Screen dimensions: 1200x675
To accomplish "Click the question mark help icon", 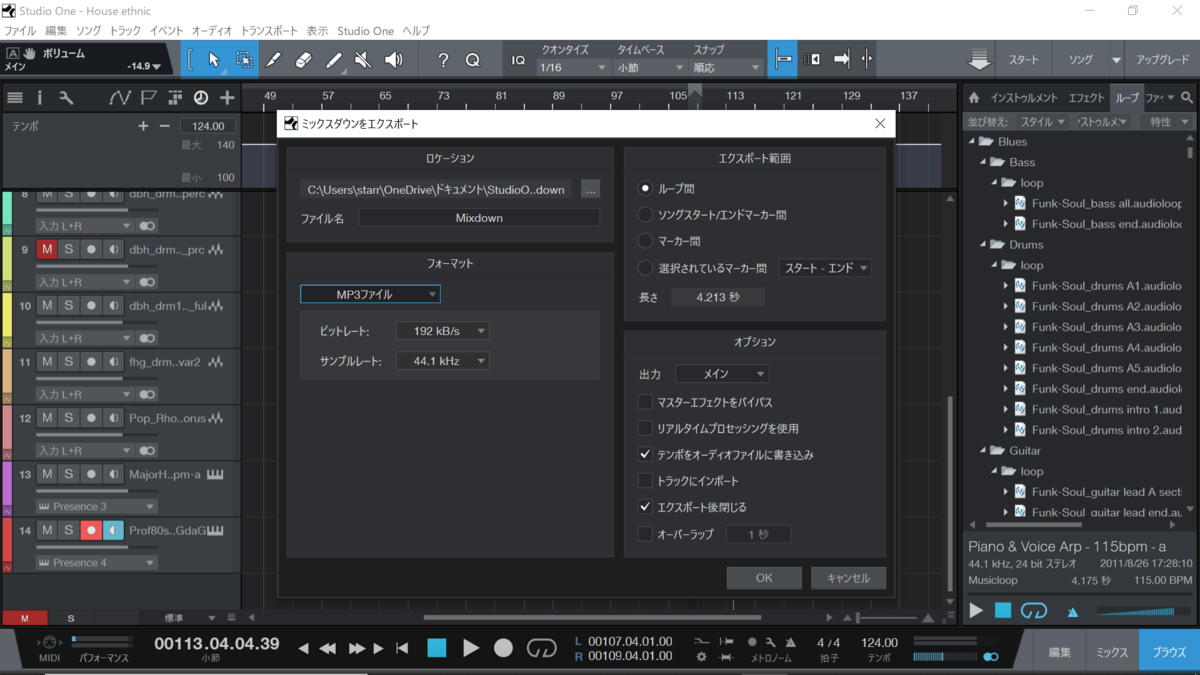I will click(443, 60).
